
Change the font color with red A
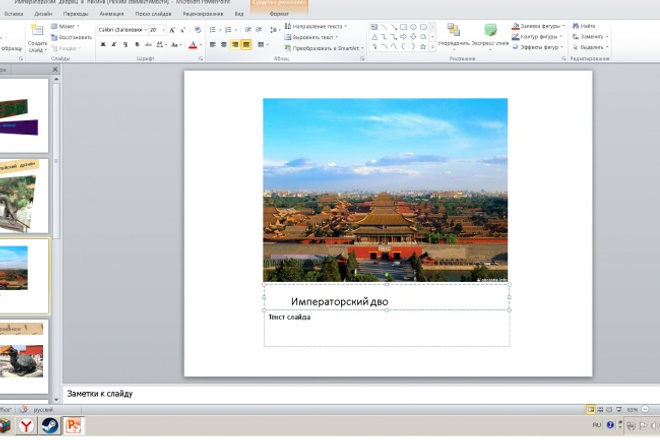193,45
